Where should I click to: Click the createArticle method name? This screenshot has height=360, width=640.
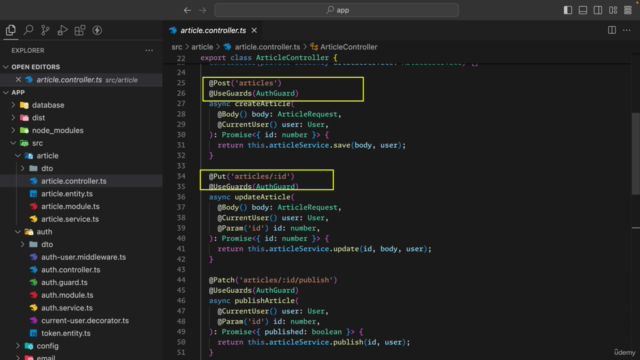point(262,104)
